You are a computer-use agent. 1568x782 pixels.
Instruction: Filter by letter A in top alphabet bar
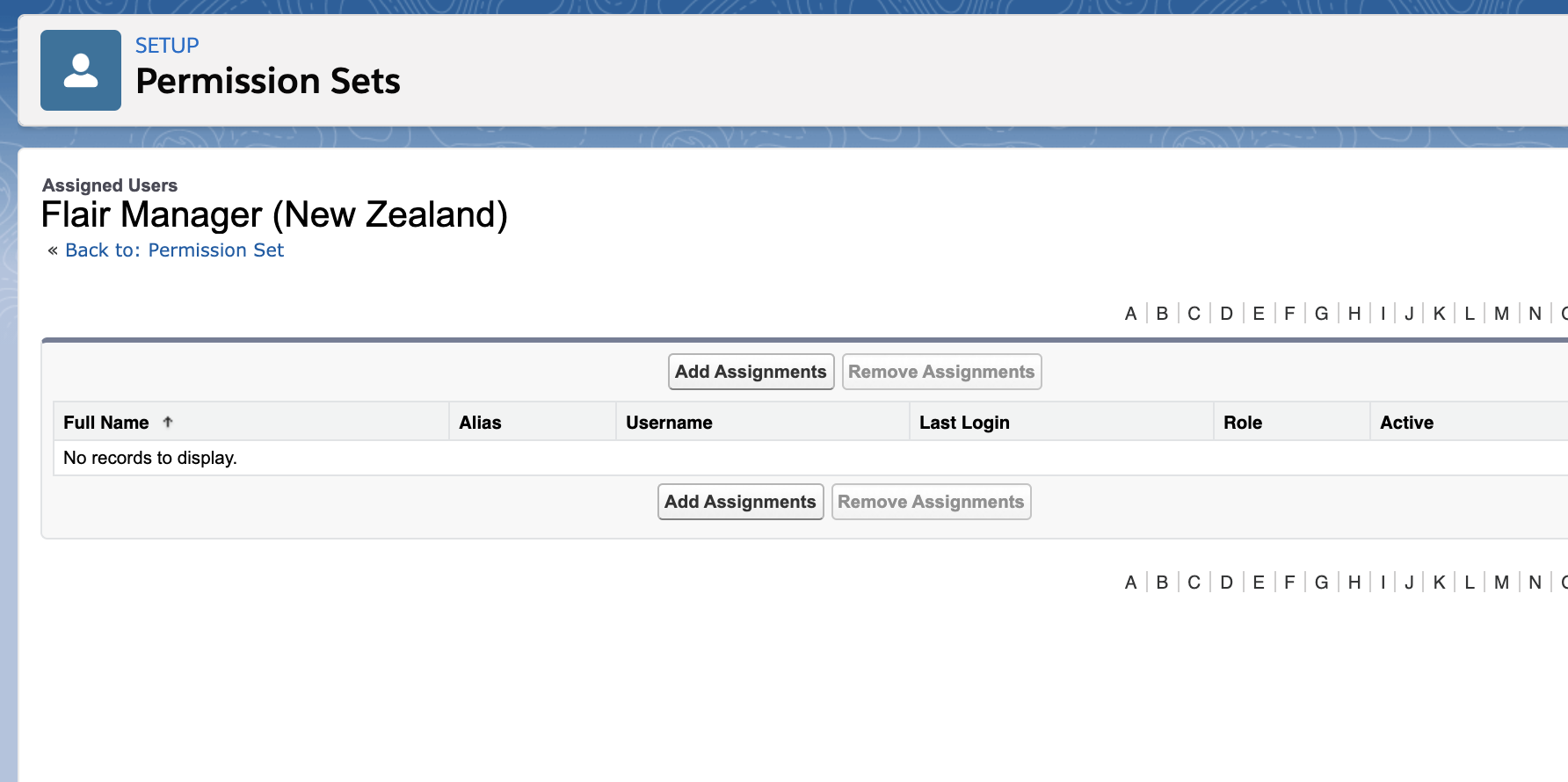click(1130, 314)
